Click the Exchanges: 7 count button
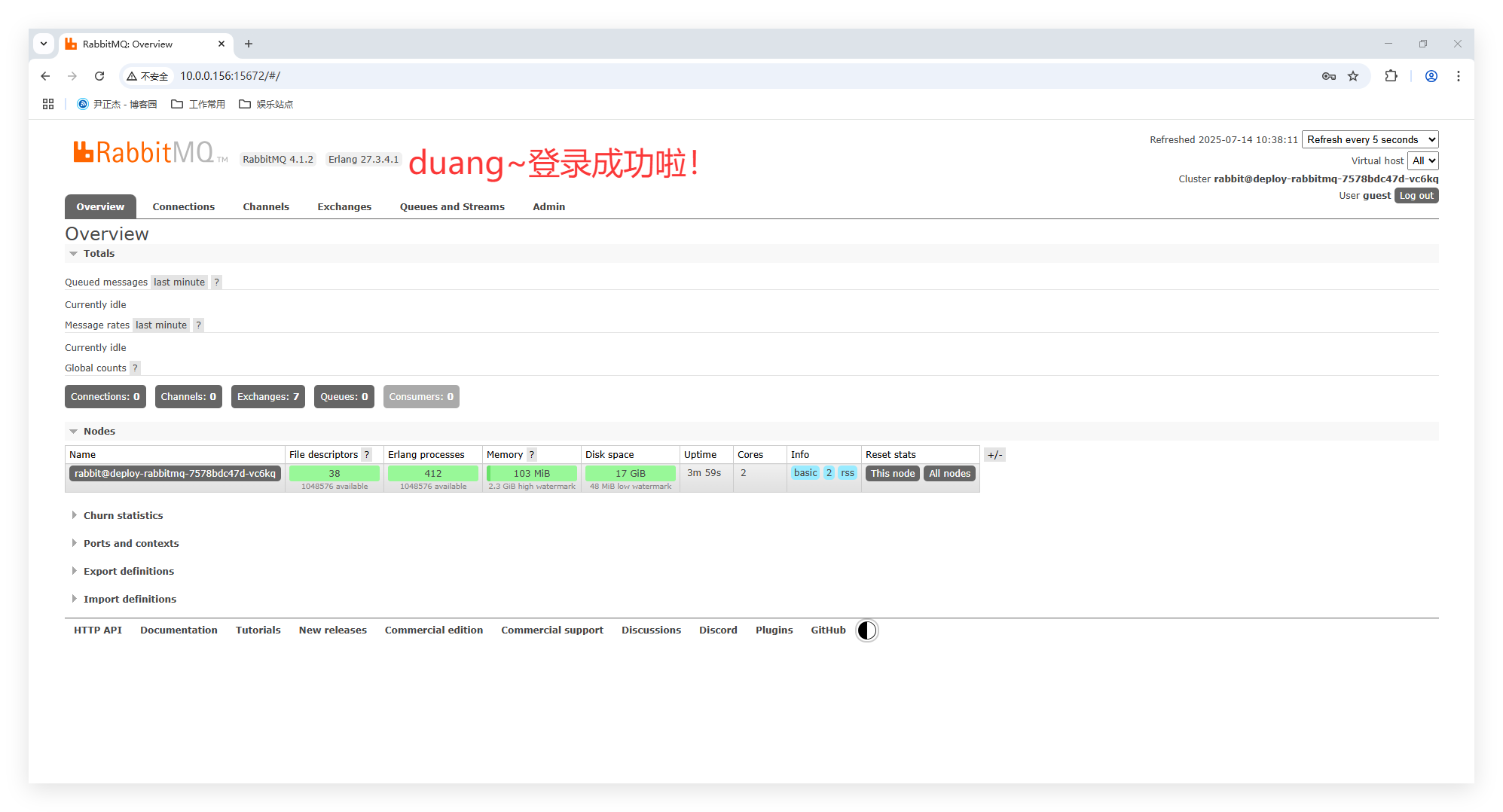This screenshot has width=1503, height=812. pyautogui.click(x=268, y=397)
